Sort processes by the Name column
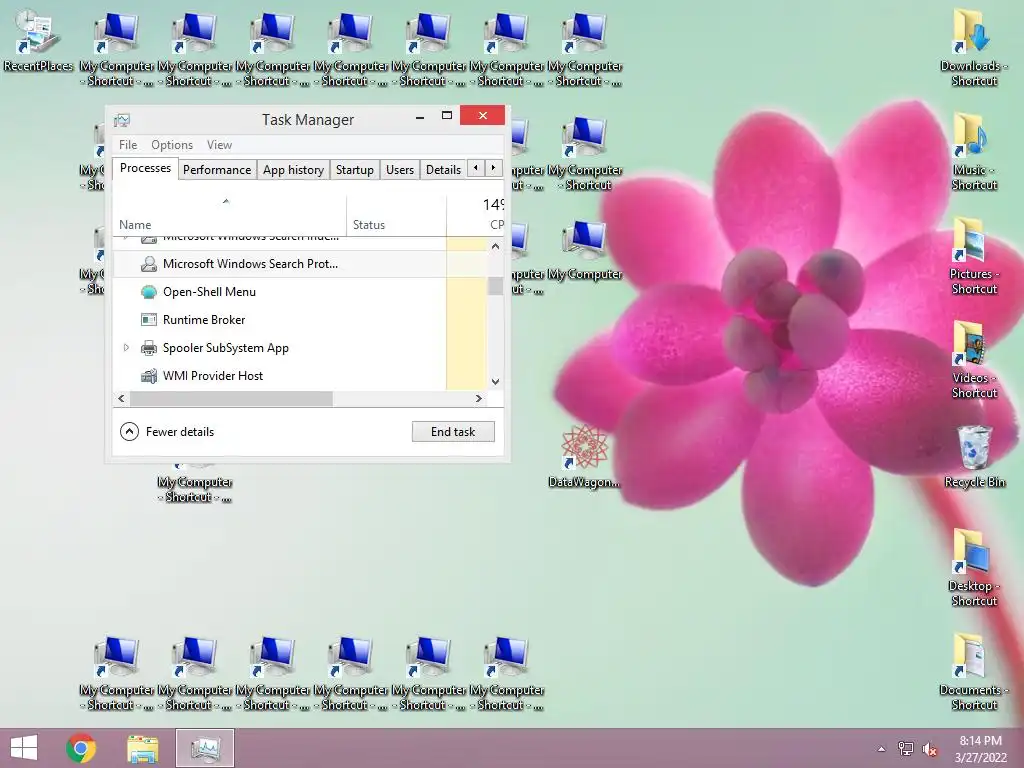 pos(229,216)
